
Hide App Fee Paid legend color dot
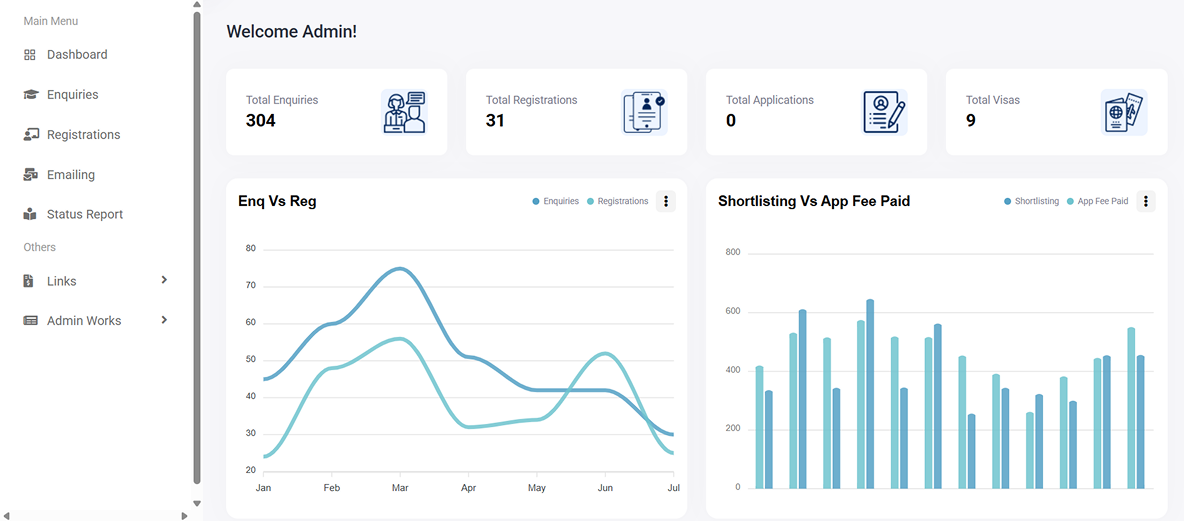[1071, 202]
